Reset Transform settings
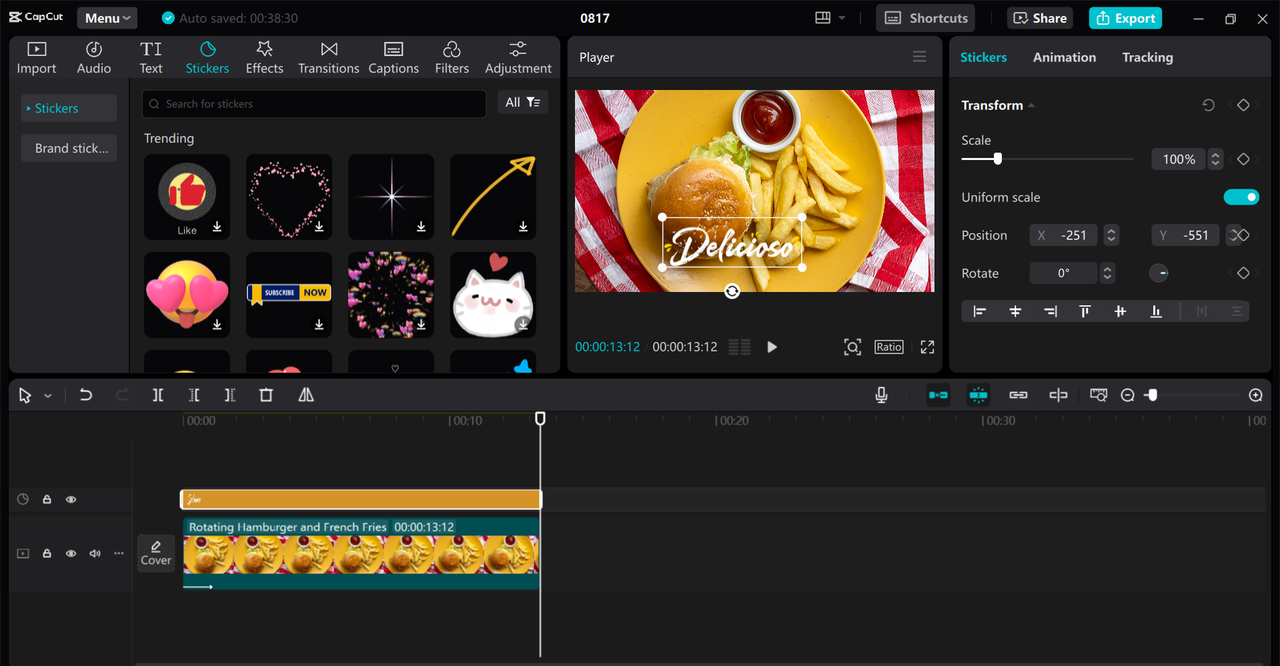 pyautogui.click(x=1208, y=105)
